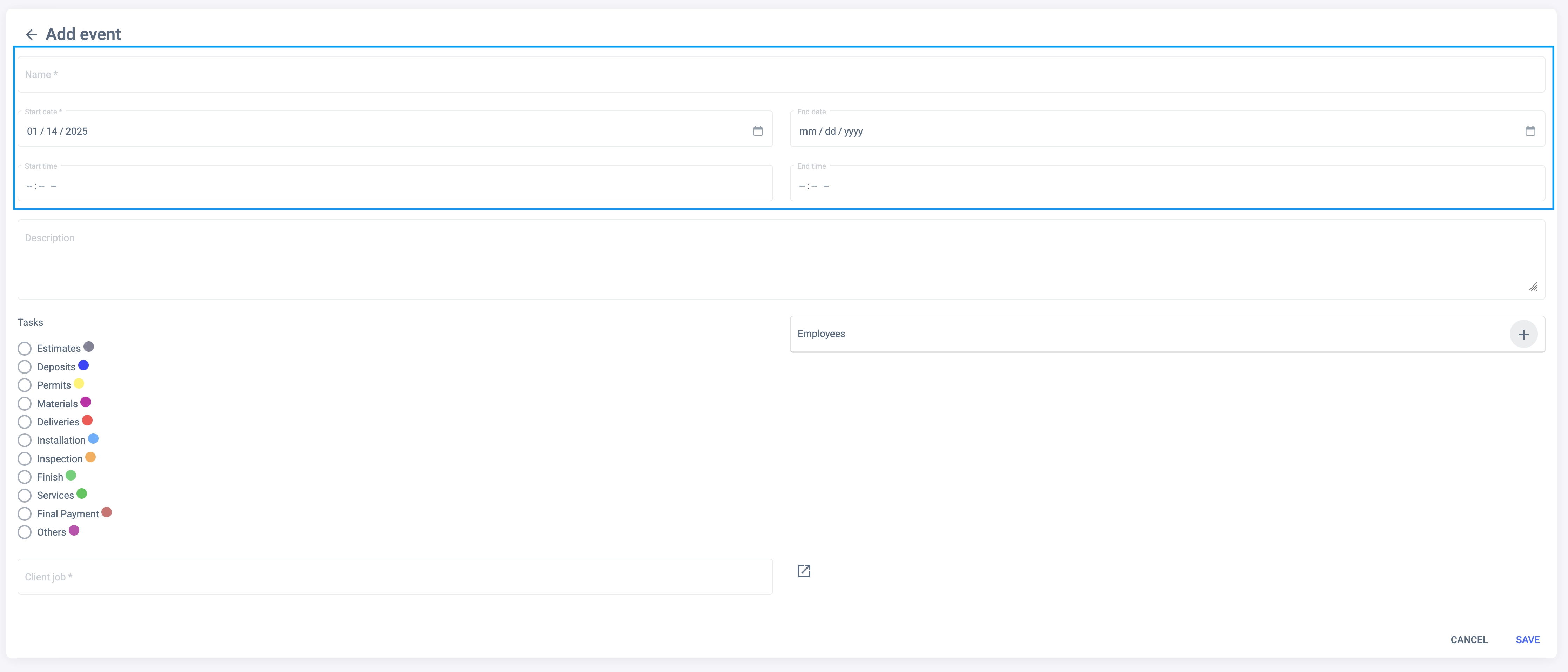The image size is (1568, 672).
Task: Click the back arrow beside Add event
Action: click(32, 35)
